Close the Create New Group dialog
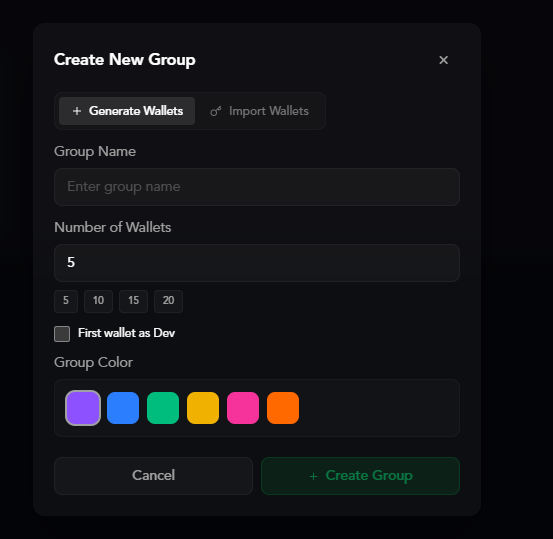 click(x=443, y=60)
